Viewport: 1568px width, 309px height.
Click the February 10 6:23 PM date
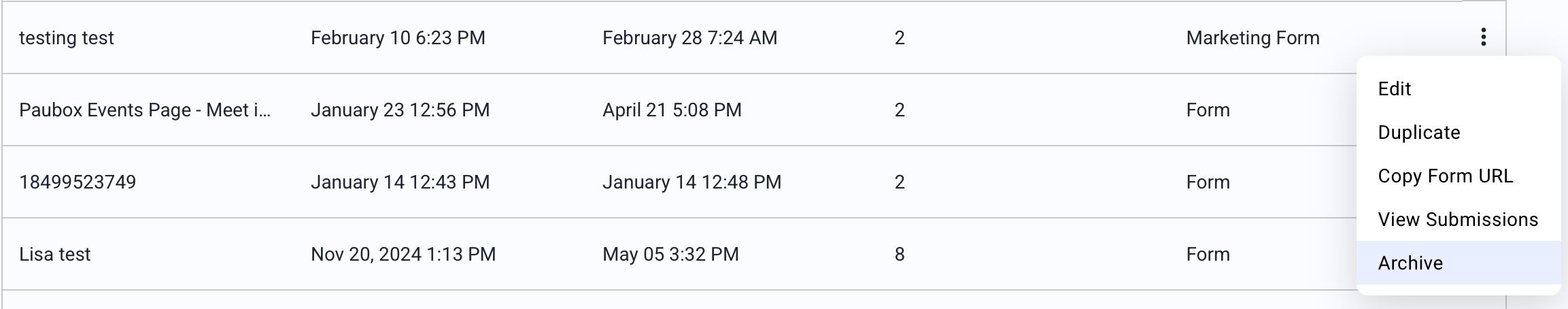point(398,38)
